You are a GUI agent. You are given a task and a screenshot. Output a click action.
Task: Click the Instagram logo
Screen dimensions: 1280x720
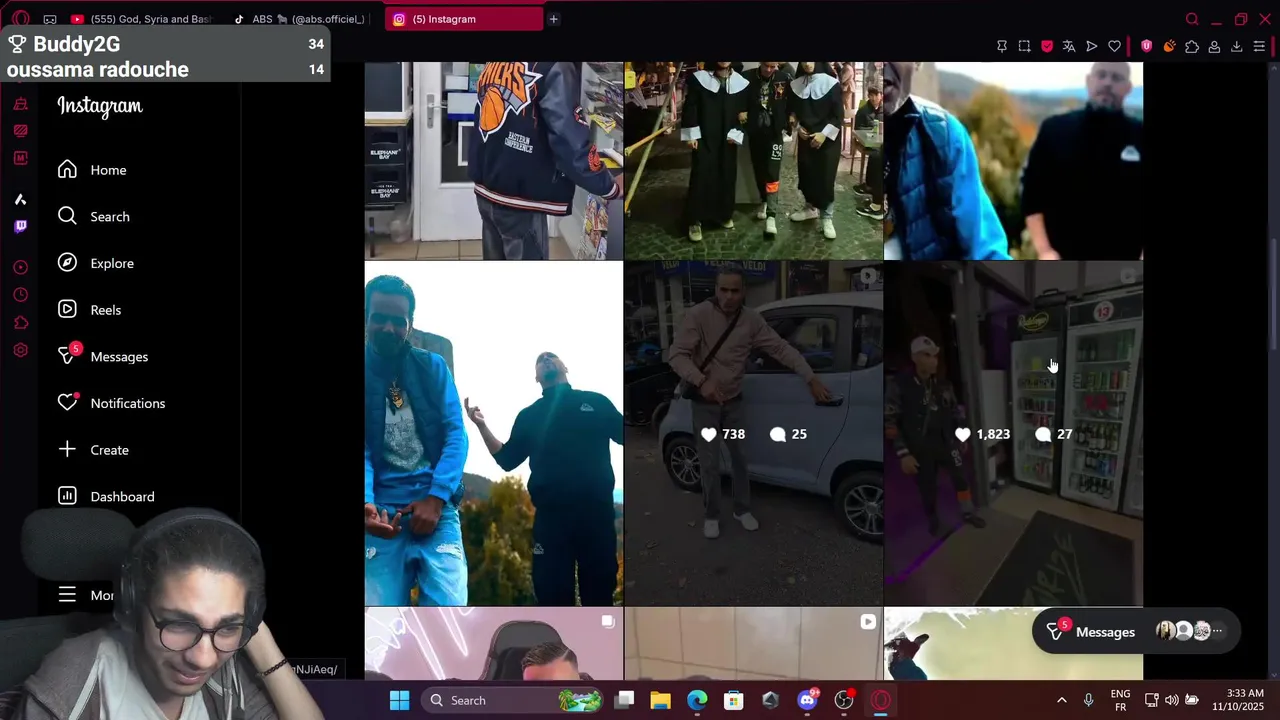[100, 106]
